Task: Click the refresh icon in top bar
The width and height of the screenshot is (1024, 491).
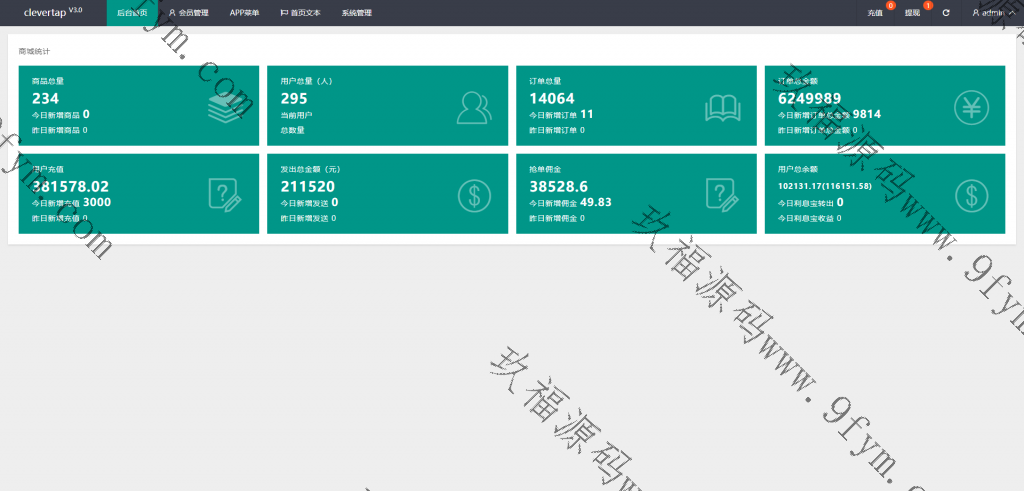Action: tap(946, 13)
